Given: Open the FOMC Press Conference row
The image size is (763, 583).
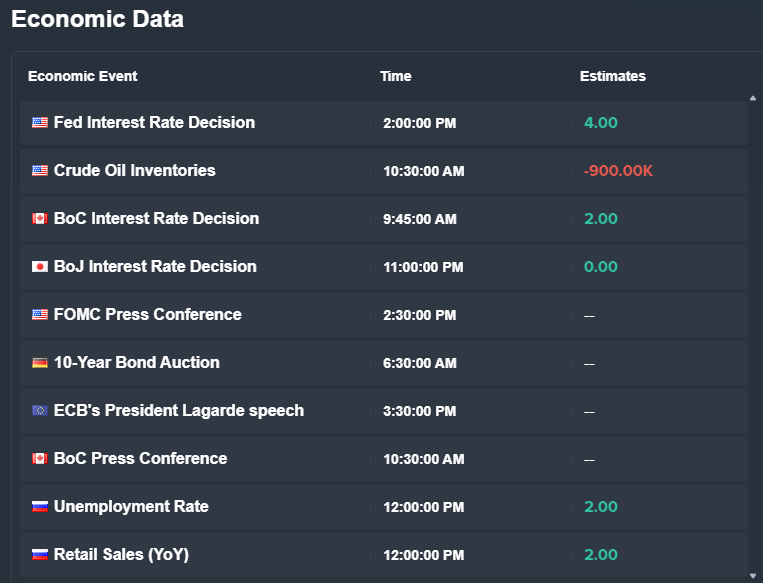Looking at the screenshot, I should [384, 315].
